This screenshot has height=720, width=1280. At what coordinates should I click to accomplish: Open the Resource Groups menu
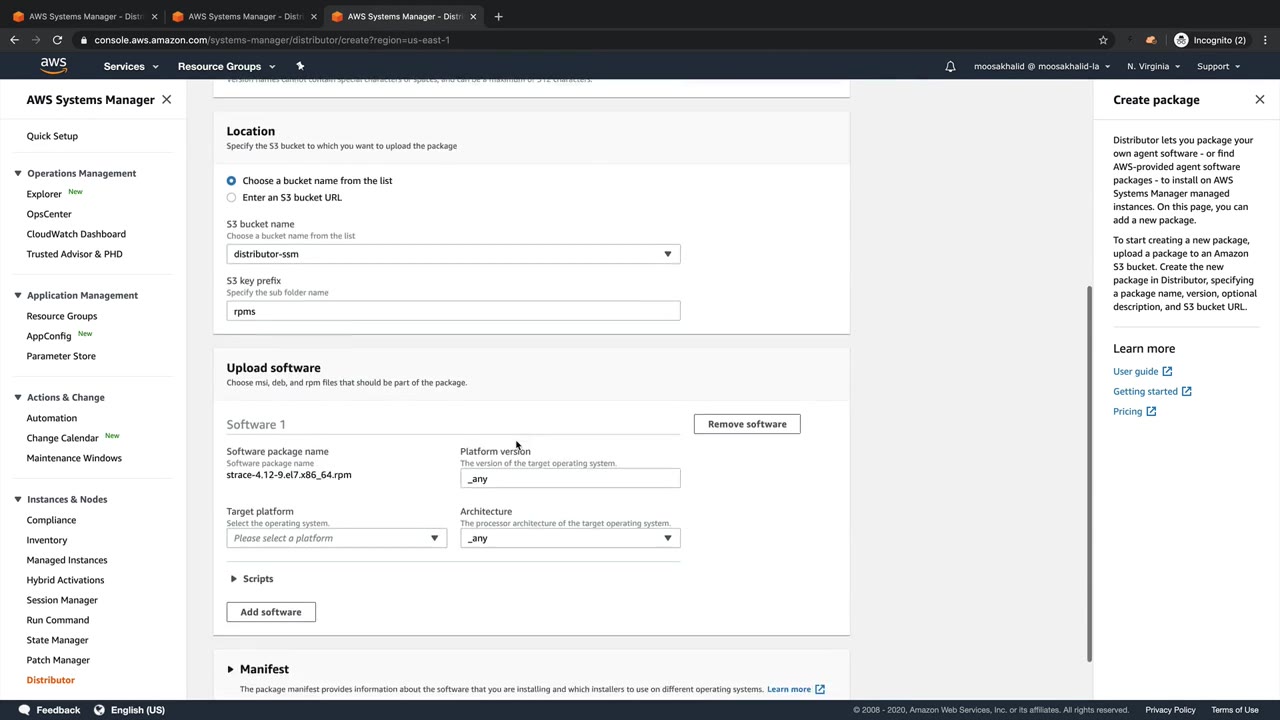pos(226,67)
